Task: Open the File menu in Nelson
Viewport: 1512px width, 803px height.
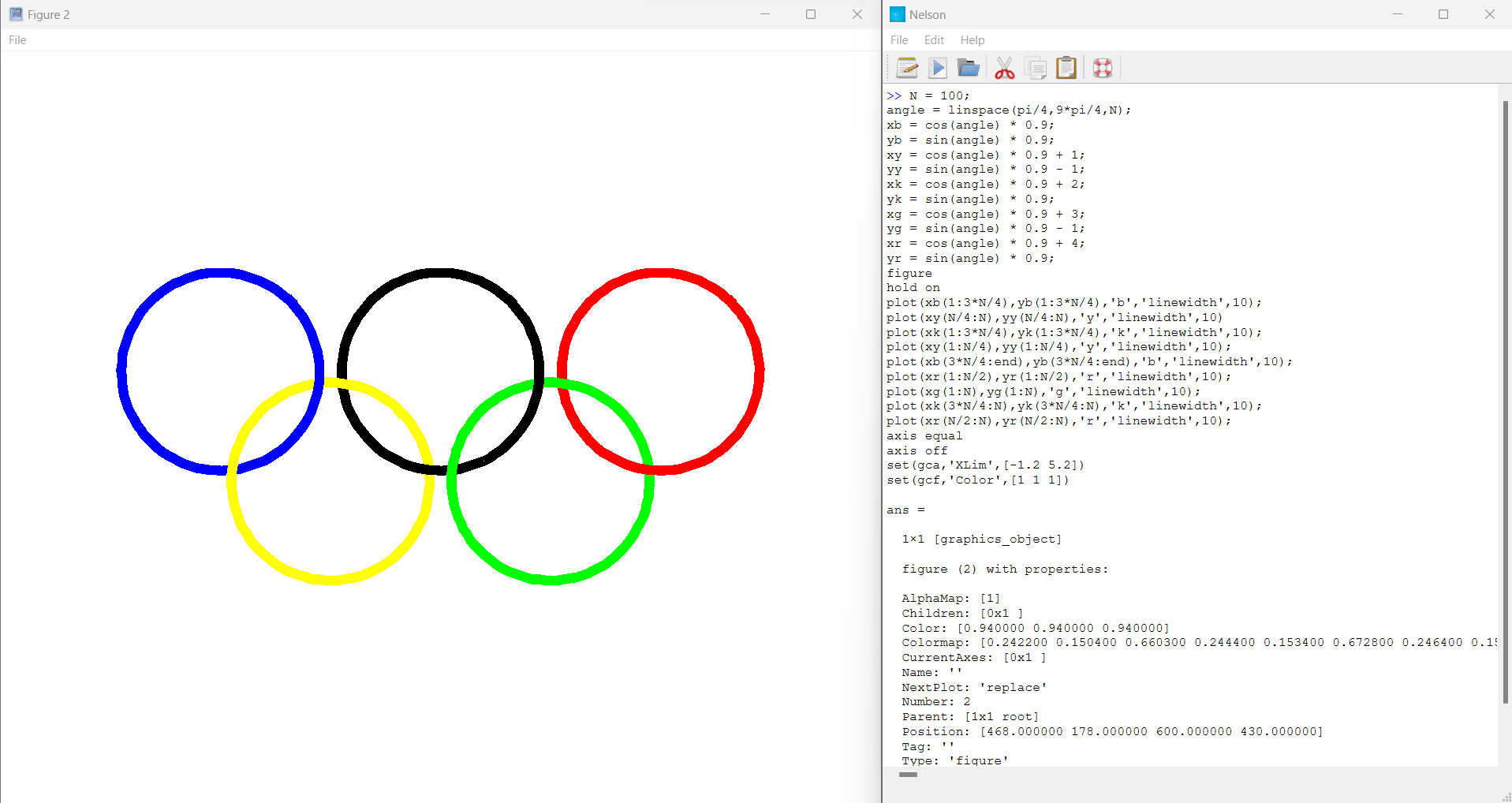Action: pos(899,40)
